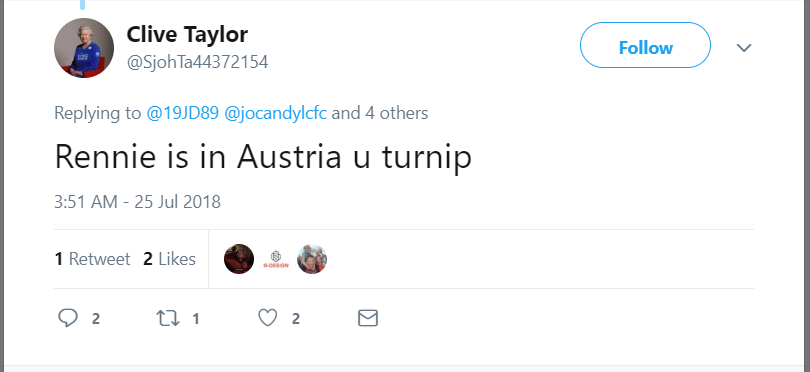Retweet using the retweet arrows icon

click(x=168, y=318)
